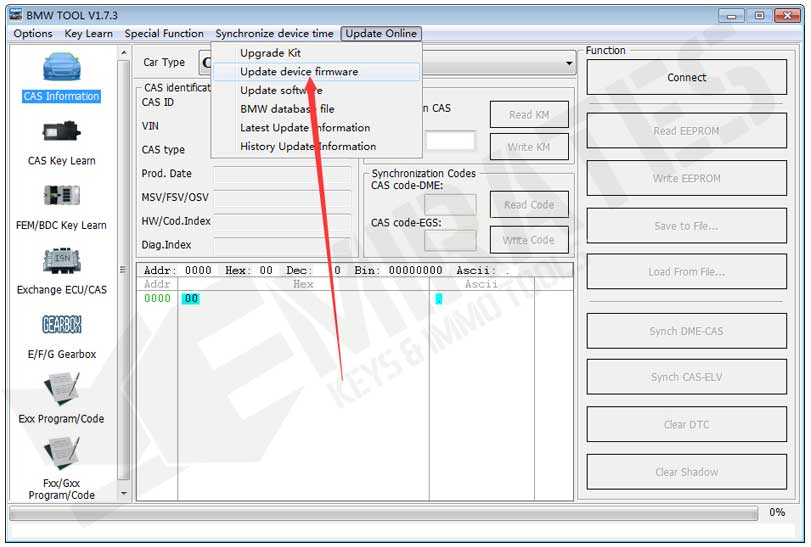The height and width of the screenshot is (547, 811).
Task: Select the highlighted hex byte 00
Action: 191,298
